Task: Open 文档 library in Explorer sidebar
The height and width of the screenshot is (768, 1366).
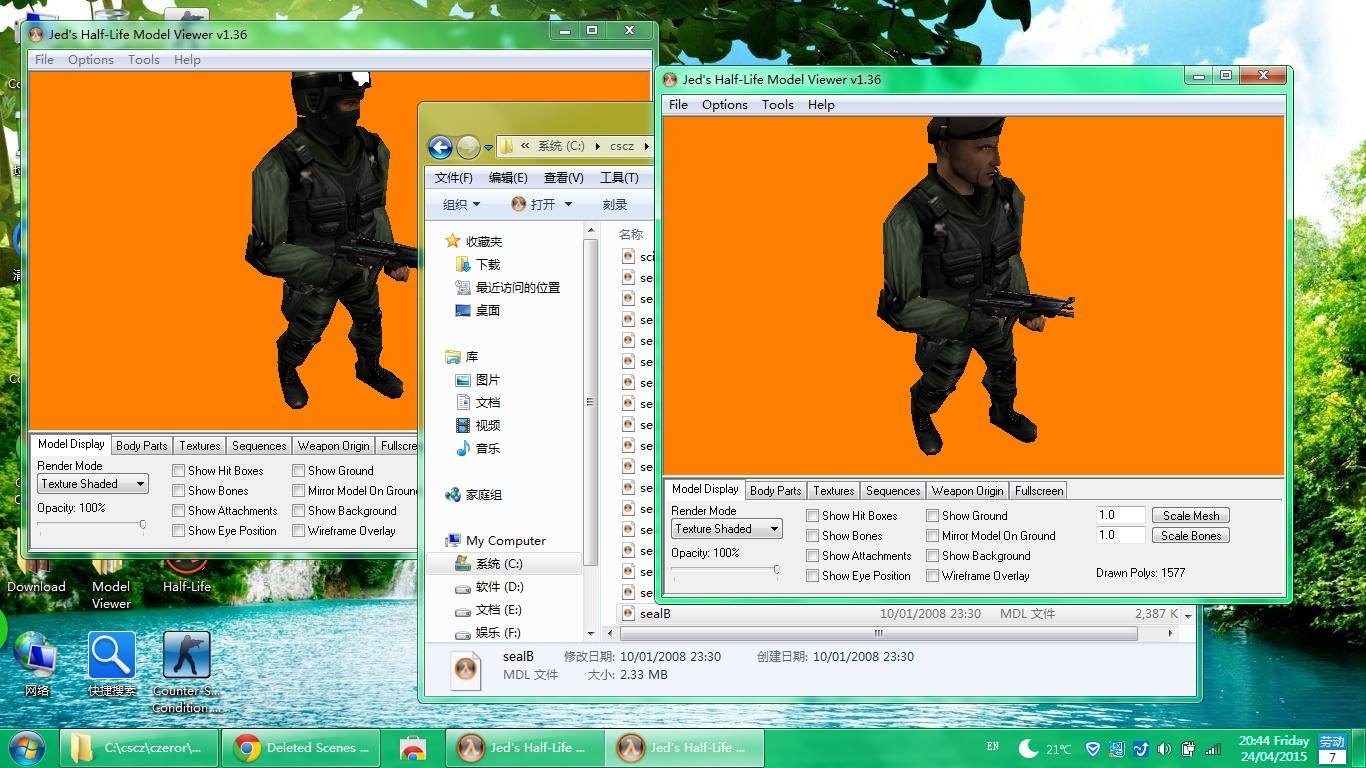Action: tap(477, 402)
